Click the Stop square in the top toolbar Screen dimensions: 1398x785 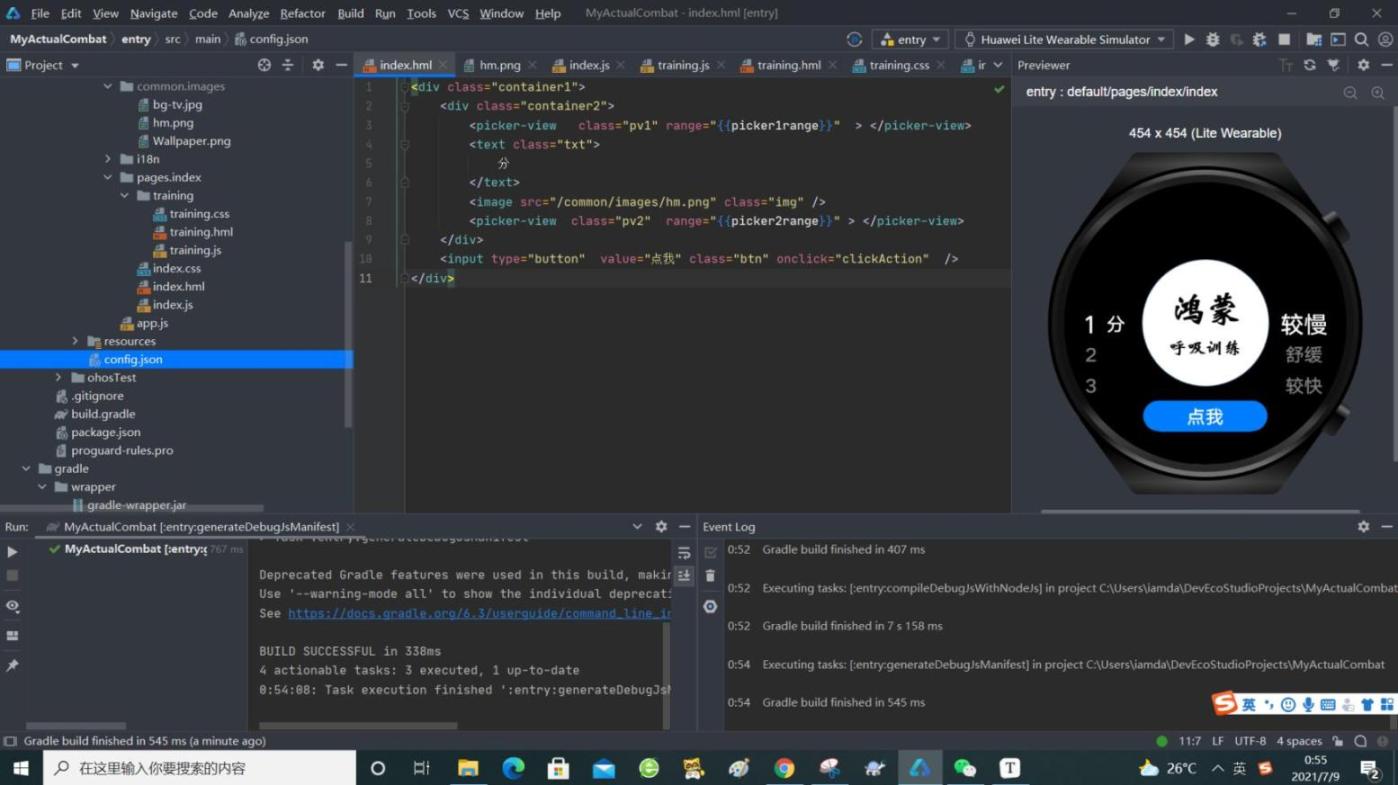[x=1284, y=40]
